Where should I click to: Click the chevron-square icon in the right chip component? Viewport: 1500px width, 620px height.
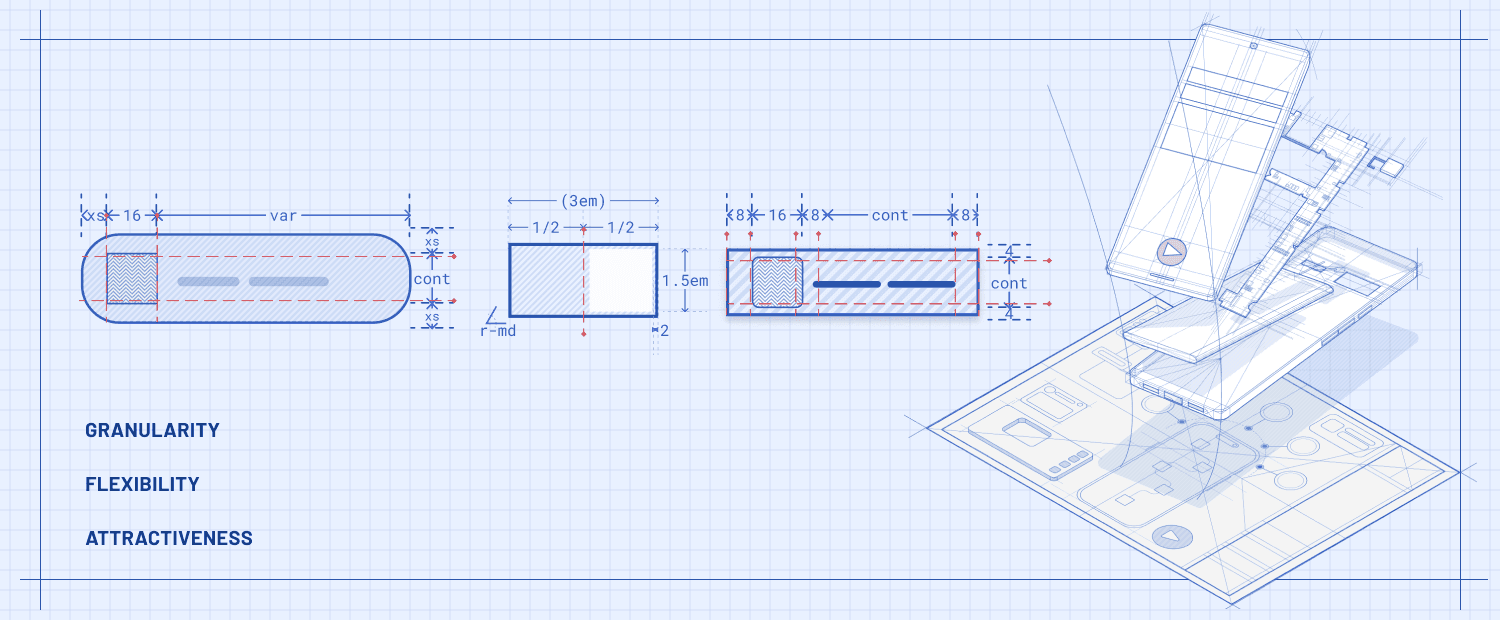point(776,280)
